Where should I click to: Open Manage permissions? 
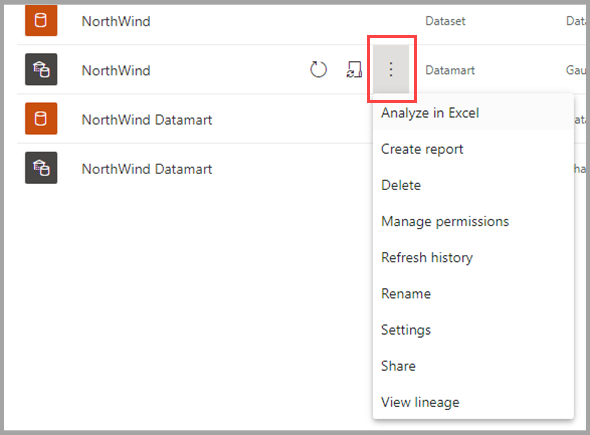tap(473, 221)
